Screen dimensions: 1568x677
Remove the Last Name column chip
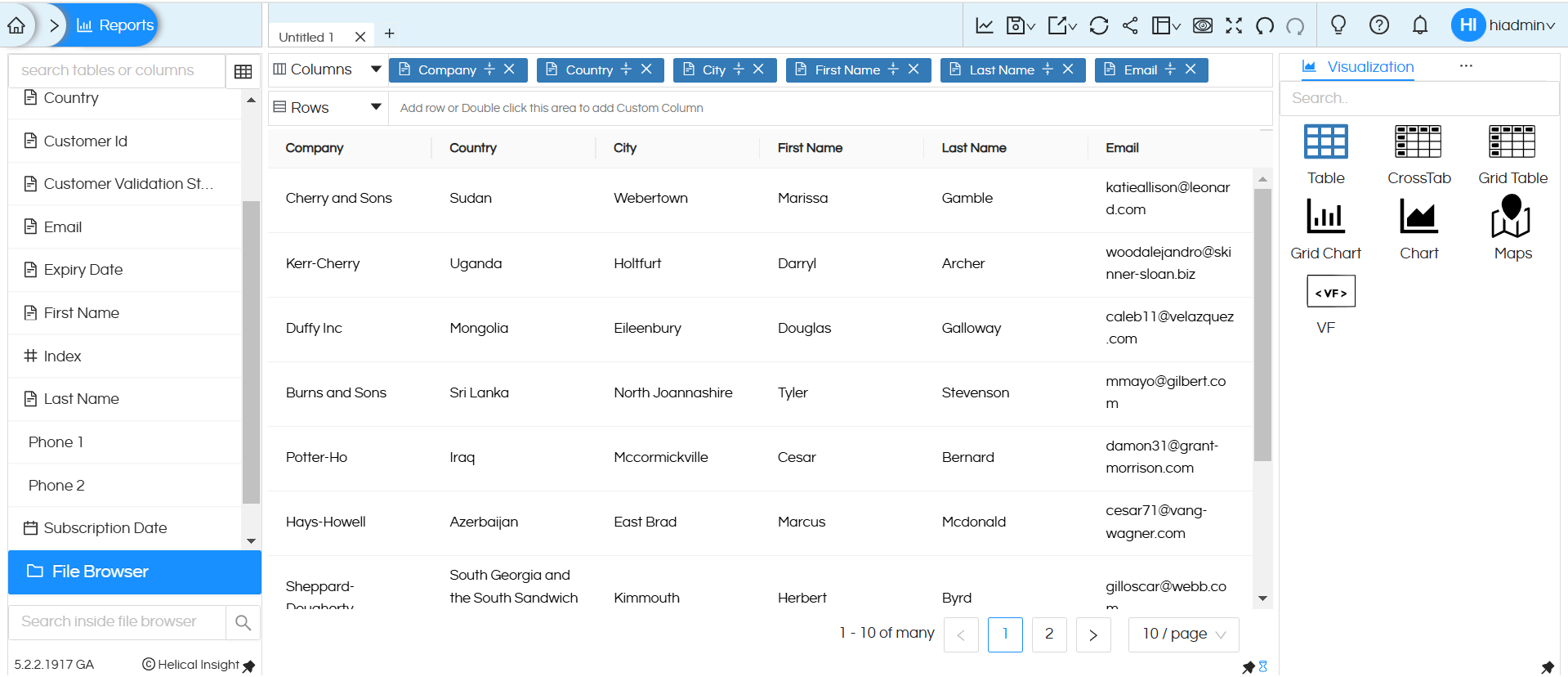1068,69
